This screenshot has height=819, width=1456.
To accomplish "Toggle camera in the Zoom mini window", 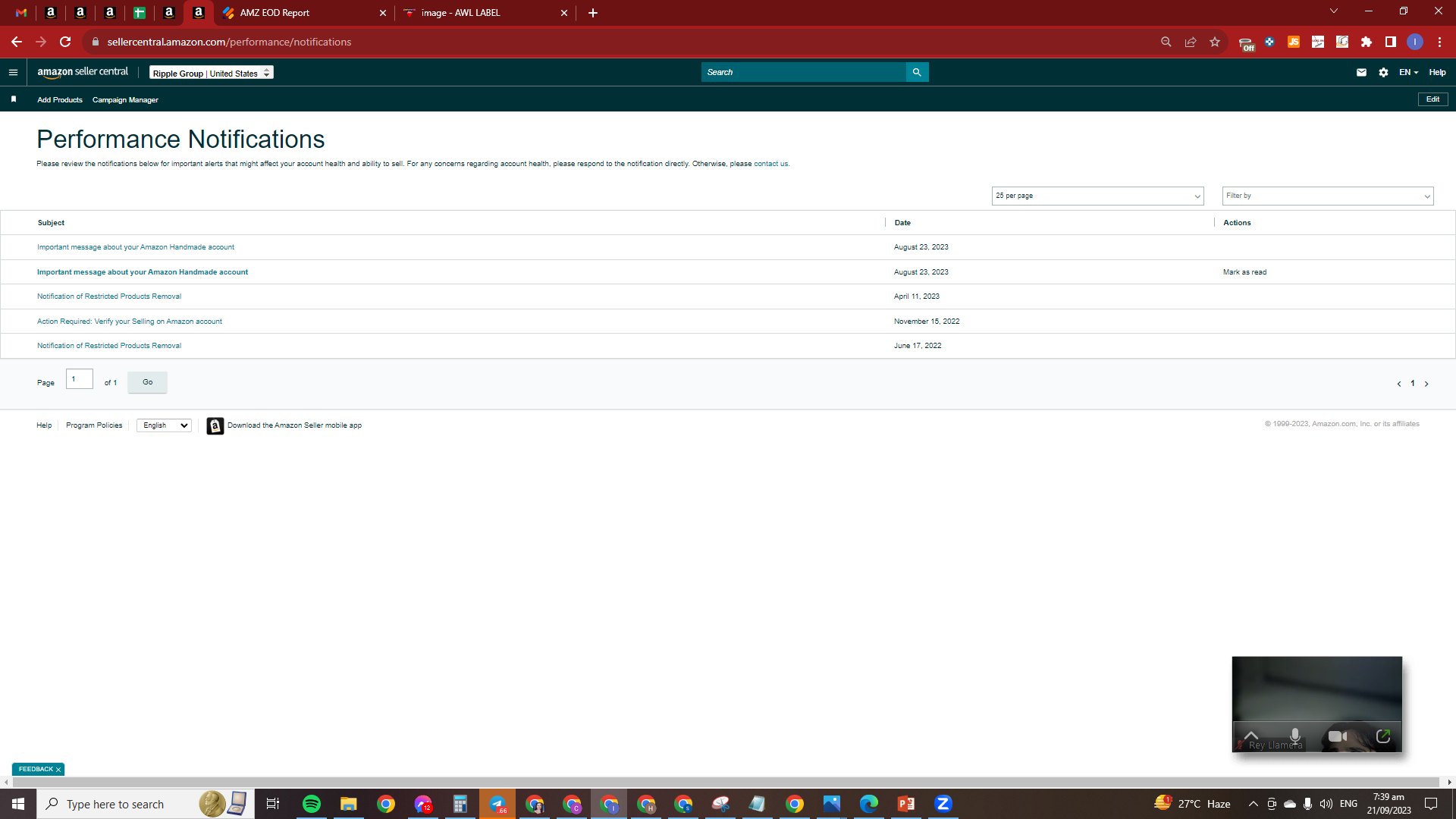I will coord(1338,736).
